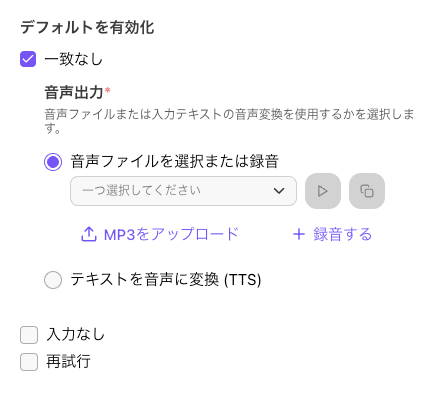Open the 一つ選択してください dropdown
This screenshot has width=423, height=394.
183,191
